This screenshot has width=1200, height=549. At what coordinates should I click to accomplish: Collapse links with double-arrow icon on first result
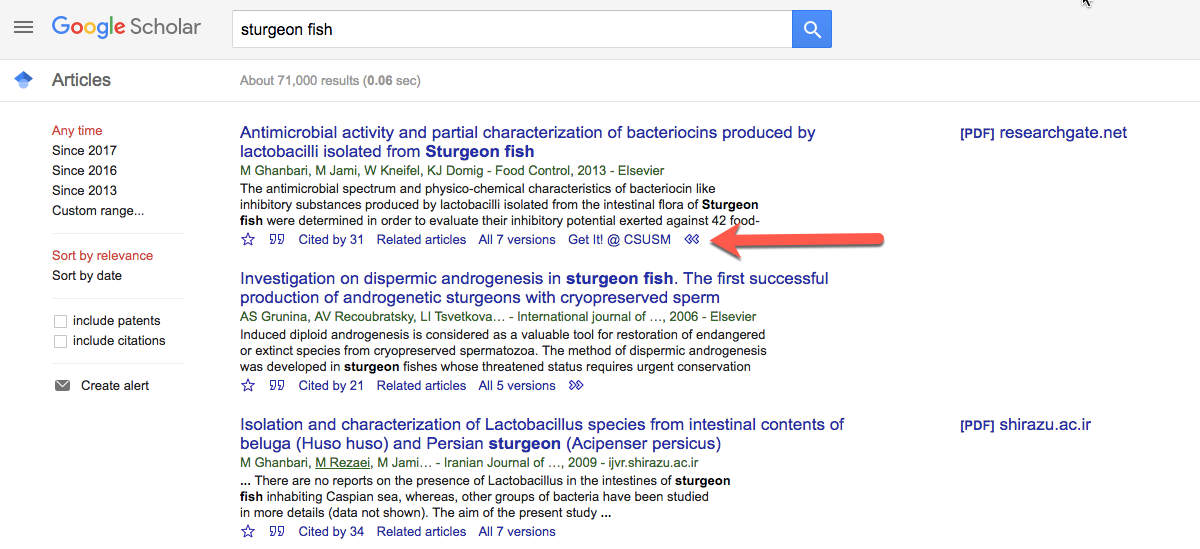click(x=691, y=240)
